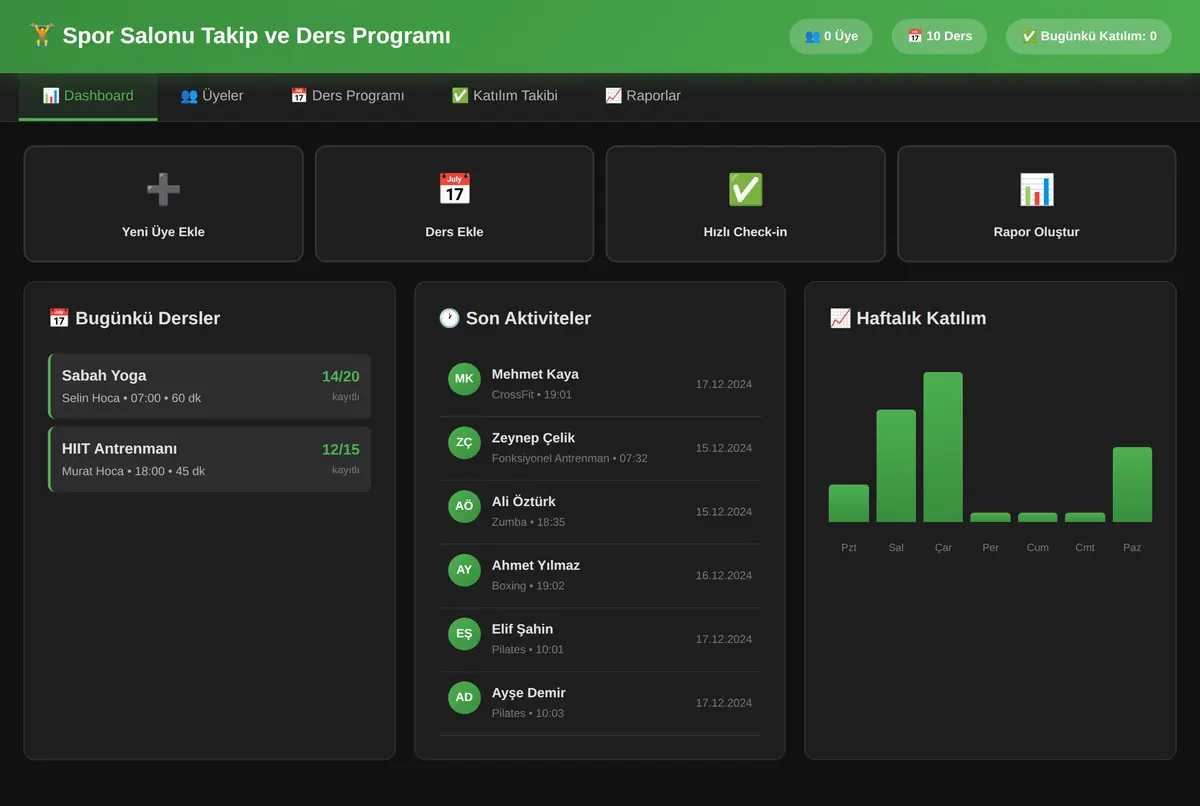Click the plus icon on Yeni Üye Ekle
Viewport: 1200px width, 806px height.
(163, 189)
